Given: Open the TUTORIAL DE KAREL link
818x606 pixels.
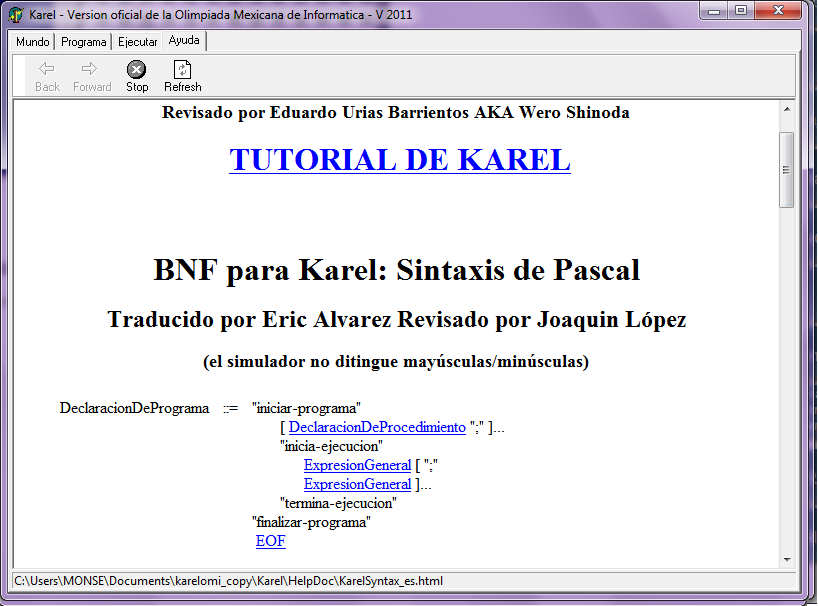Looking at the screenshot, I should (400, 159).
